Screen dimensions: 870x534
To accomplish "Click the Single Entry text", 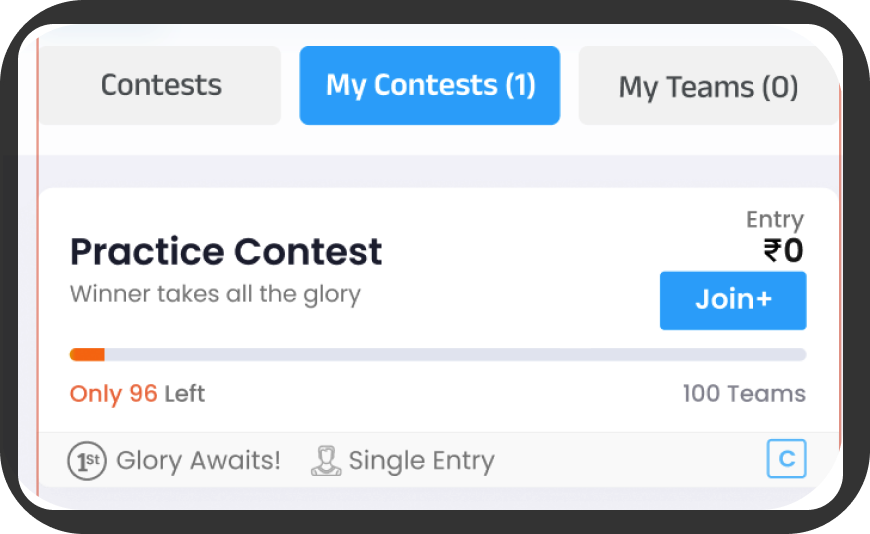I will (x=422, y=461).
